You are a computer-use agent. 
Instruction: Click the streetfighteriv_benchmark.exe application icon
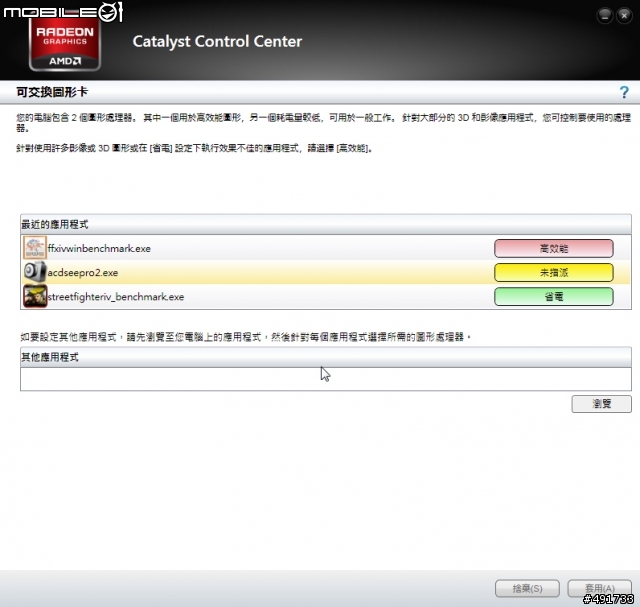(35, 296)
